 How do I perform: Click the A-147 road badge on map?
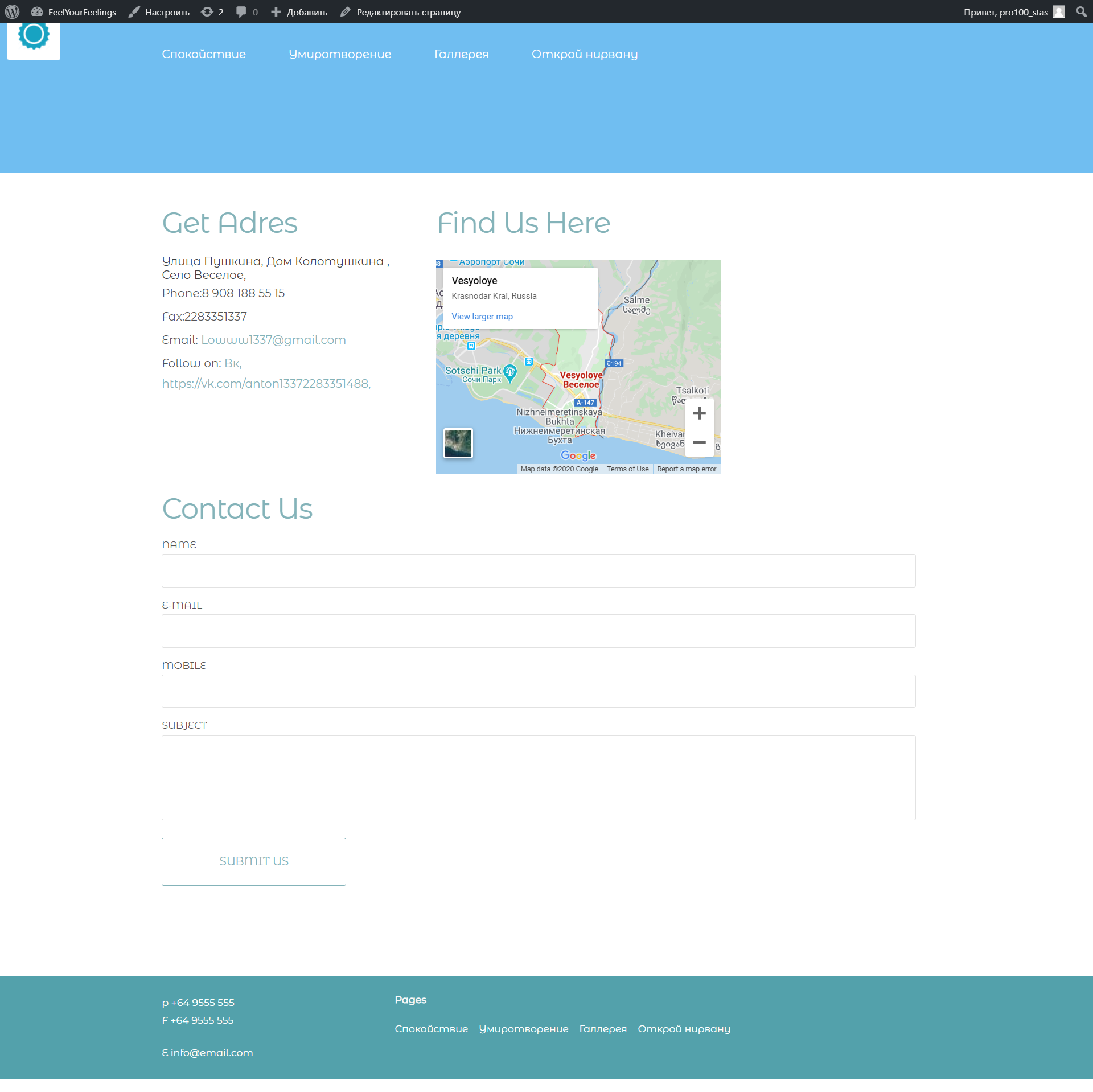tap(585, 403)
